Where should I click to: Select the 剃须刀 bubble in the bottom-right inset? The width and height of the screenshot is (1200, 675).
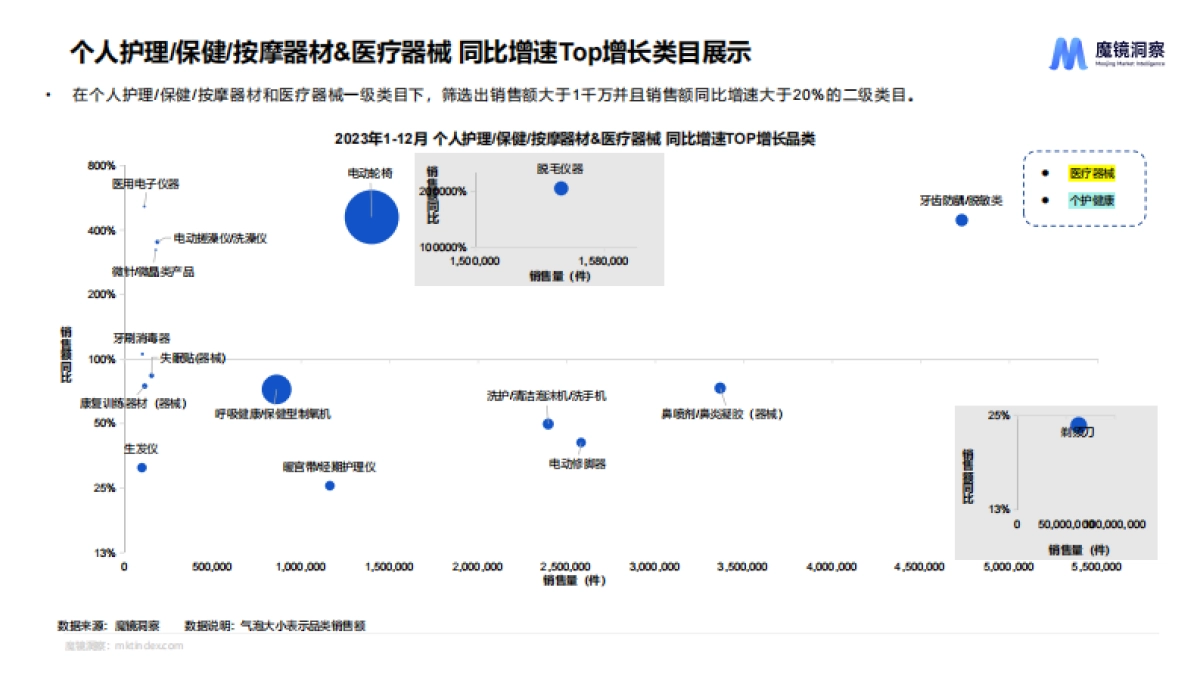pyautogui.click(x=1078, y=424)
